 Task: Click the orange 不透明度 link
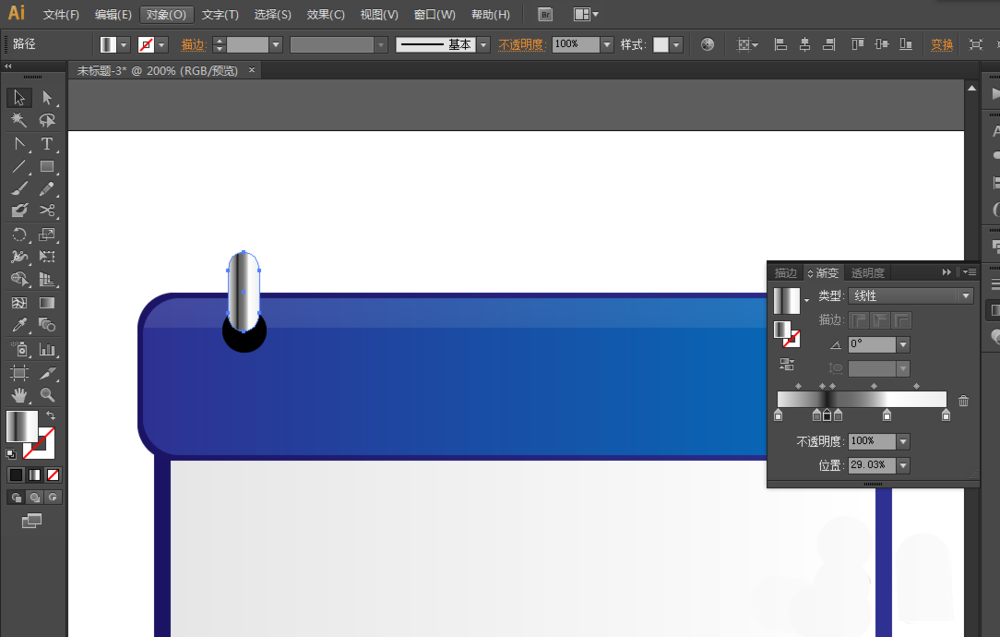521,45
